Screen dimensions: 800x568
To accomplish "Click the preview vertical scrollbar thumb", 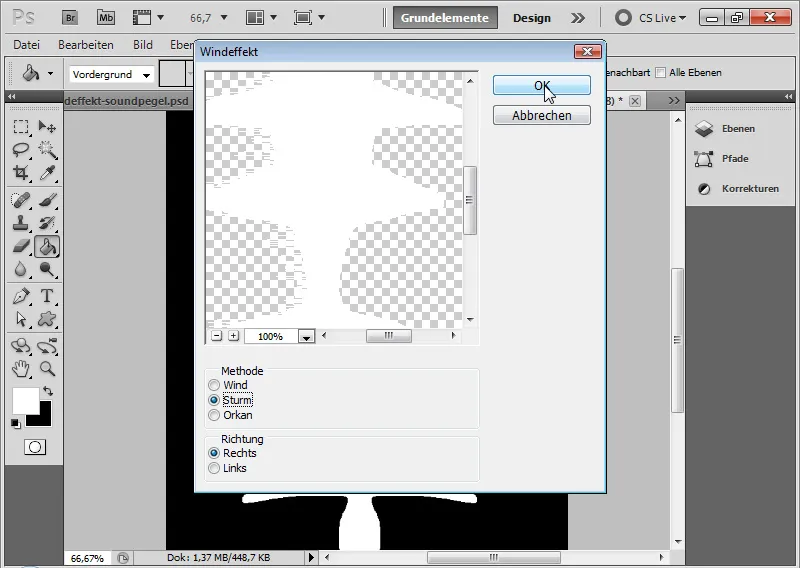I will click(x=470, y=200).
